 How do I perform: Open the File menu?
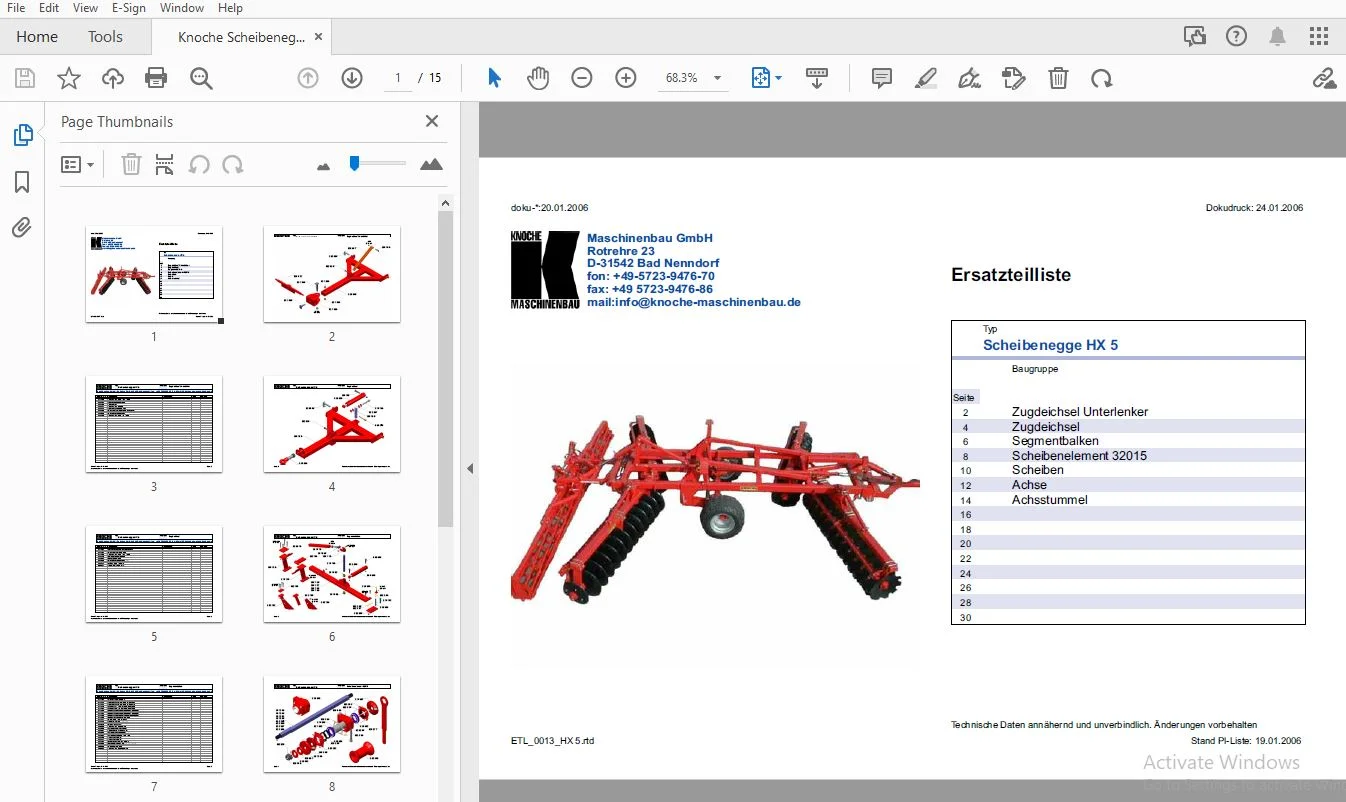(x=16, y=8)
